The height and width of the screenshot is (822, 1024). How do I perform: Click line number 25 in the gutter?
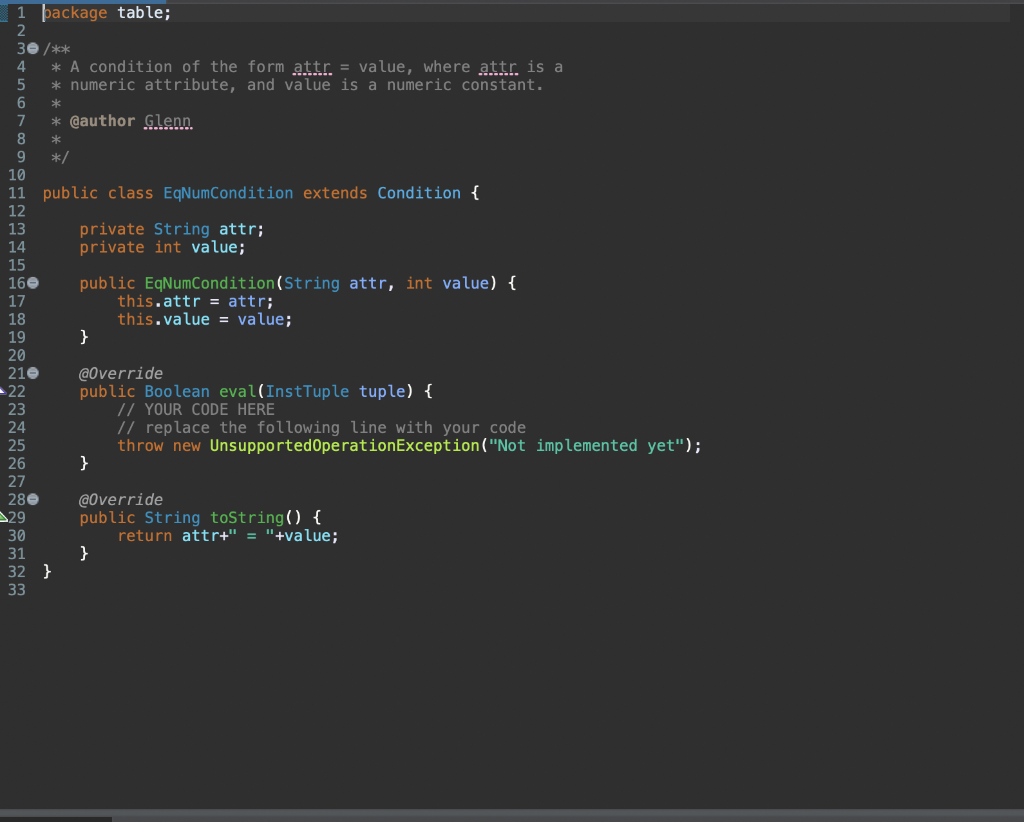coord(17,446)
